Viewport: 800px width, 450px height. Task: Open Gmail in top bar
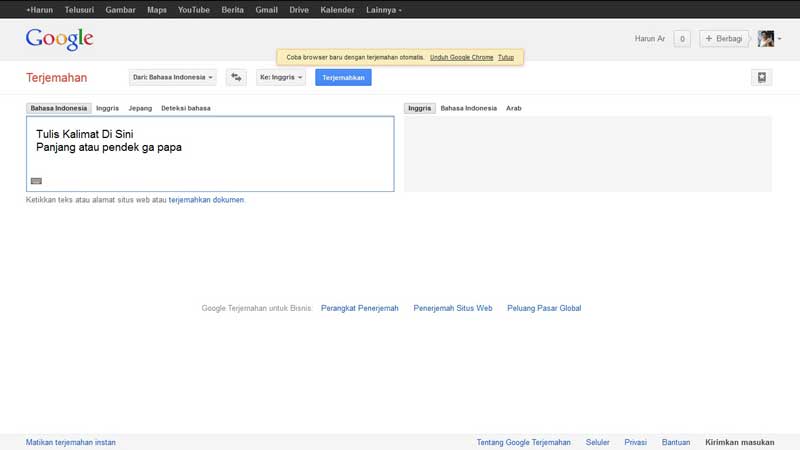click(266, 10)
